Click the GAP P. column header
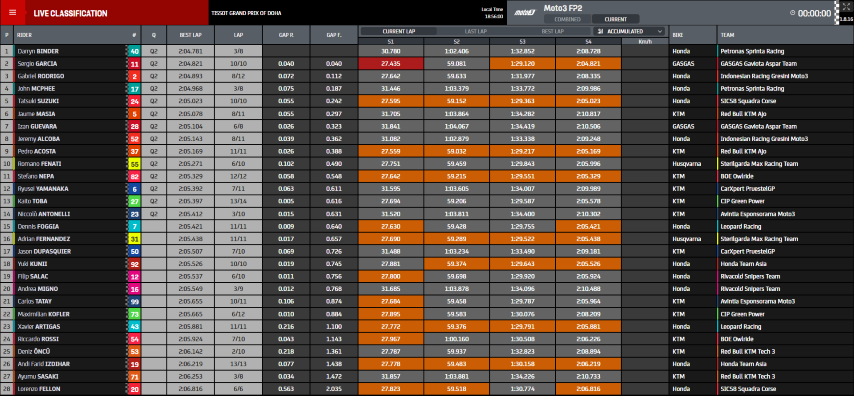The image size is (854, 396). pos(286,35)
